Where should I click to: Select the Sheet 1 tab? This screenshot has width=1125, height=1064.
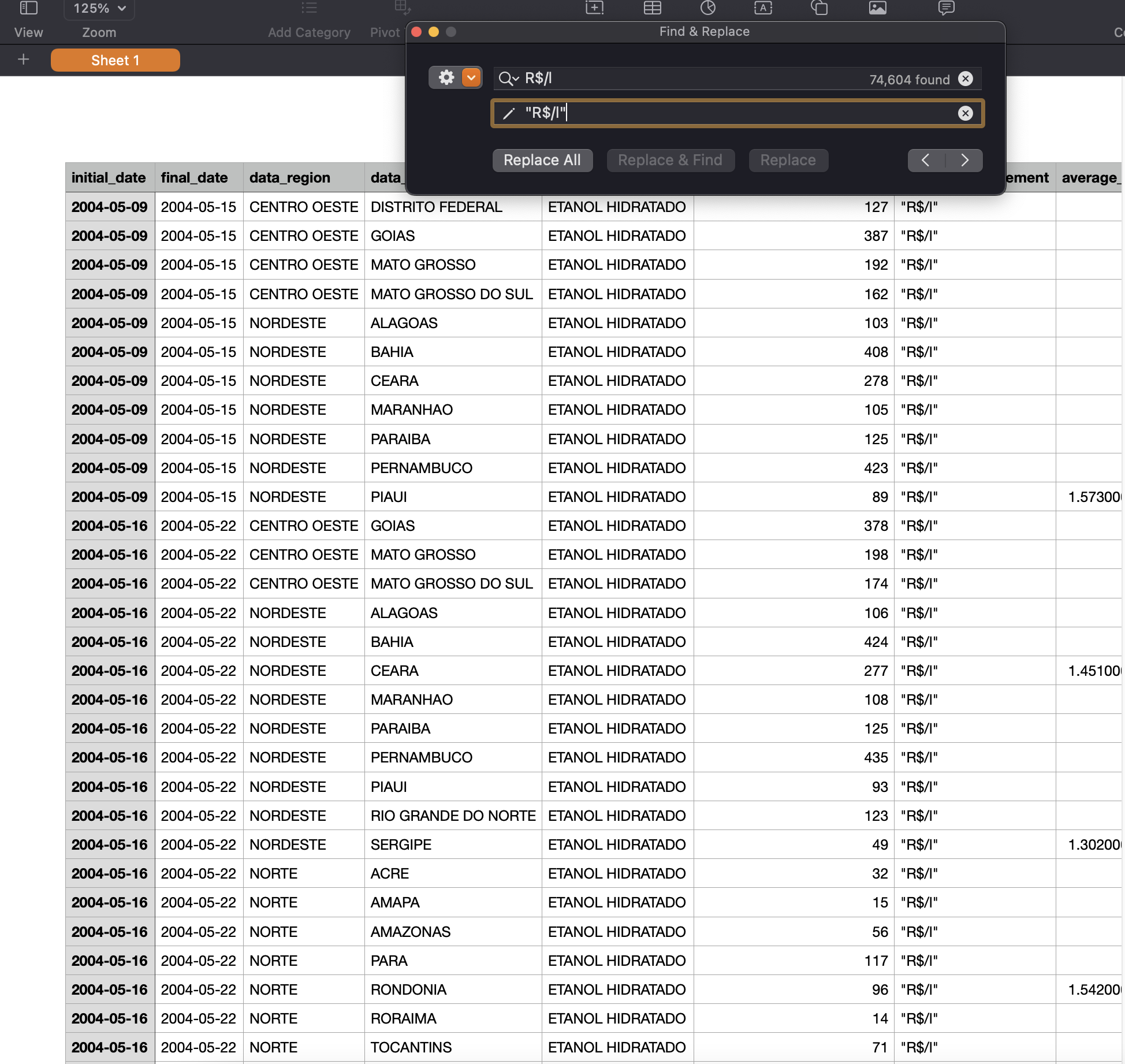click(115, 59)
